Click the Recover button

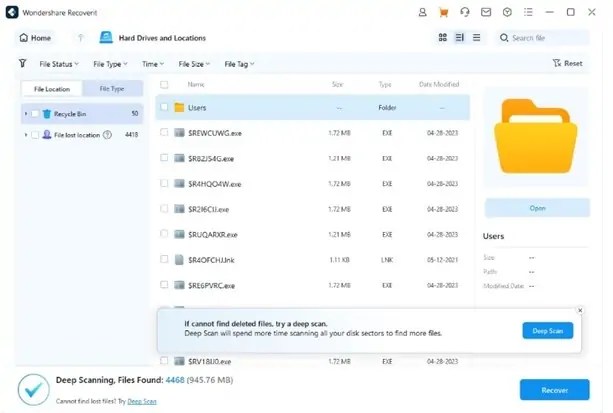(554, 390)
